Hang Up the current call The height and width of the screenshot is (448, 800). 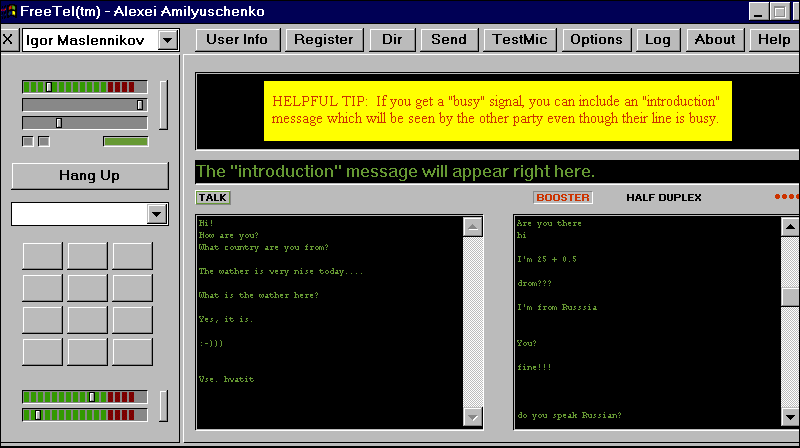[x=89, y=175]
